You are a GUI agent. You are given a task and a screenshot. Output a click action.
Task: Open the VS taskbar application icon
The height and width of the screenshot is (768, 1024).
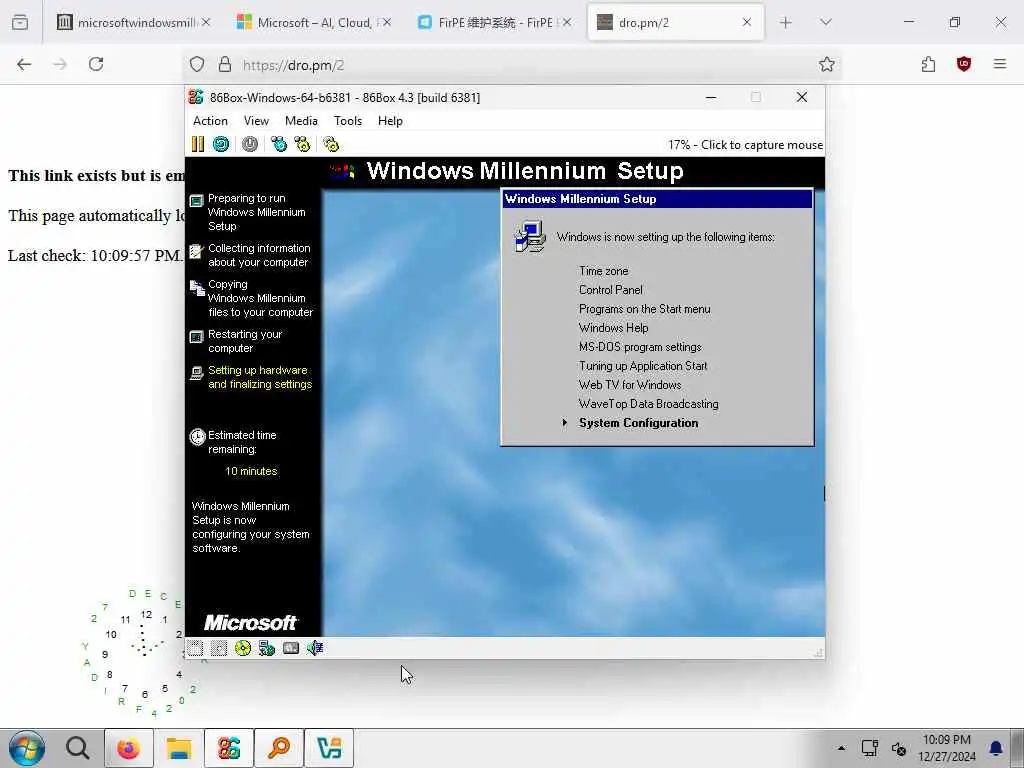329,748
